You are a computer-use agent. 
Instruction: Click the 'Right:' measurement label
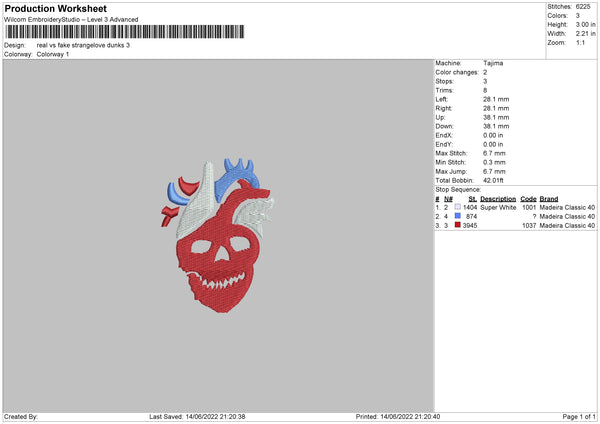(443, 108)
